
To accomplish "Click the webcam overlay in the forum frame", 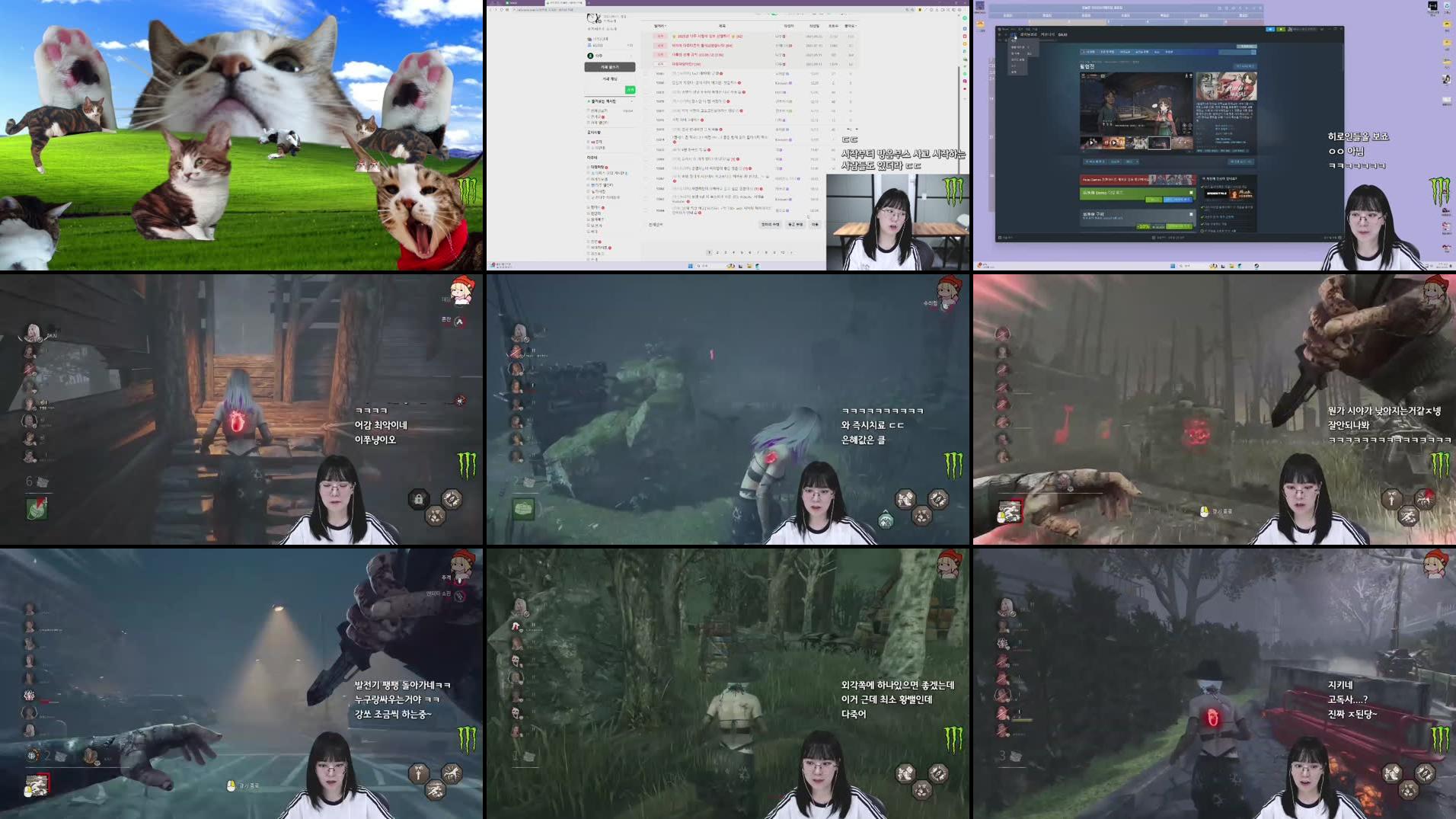I will tap(898, 222).
